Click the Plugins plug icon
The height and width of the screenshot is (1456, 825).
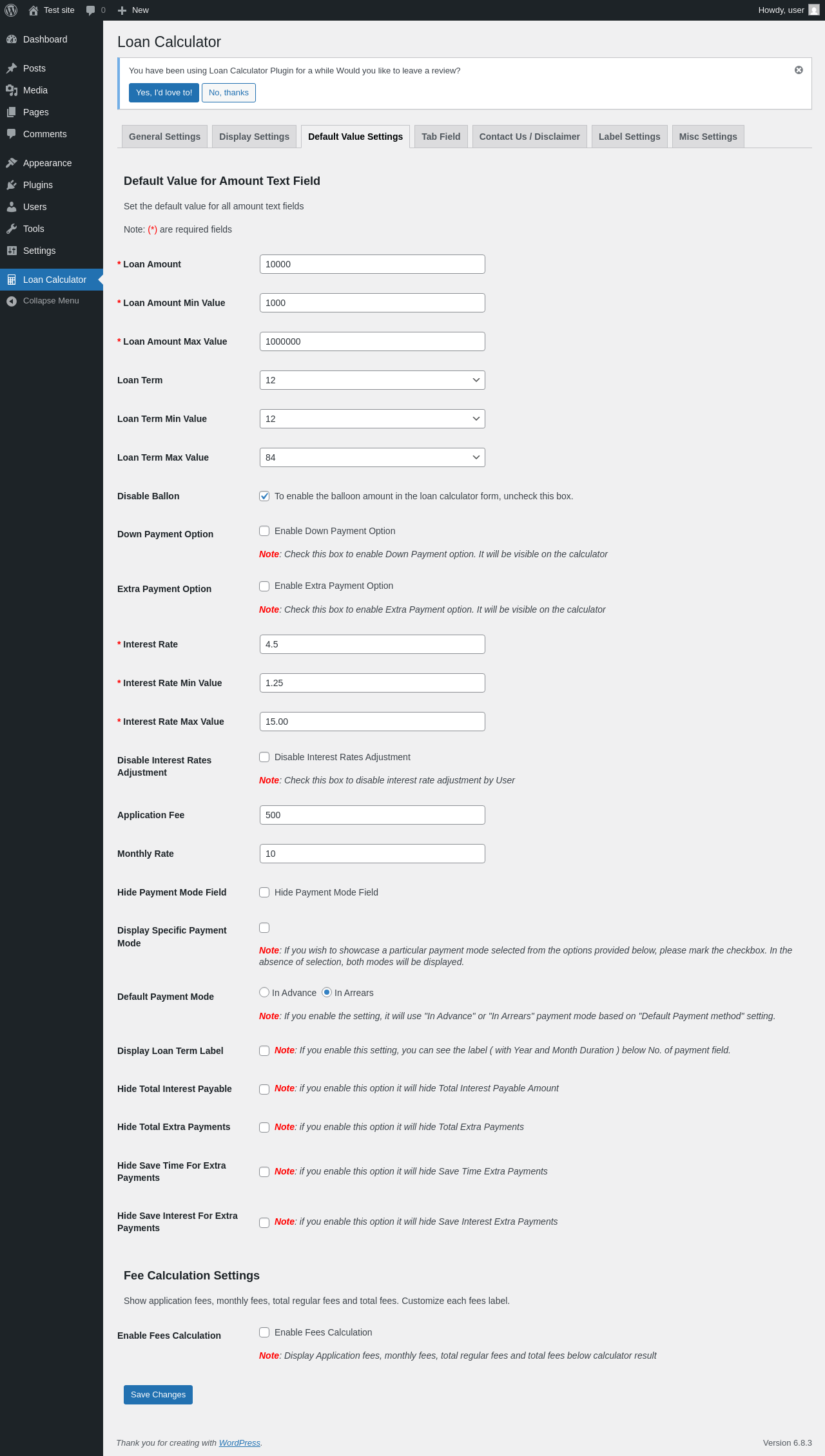tap(12, 185)
